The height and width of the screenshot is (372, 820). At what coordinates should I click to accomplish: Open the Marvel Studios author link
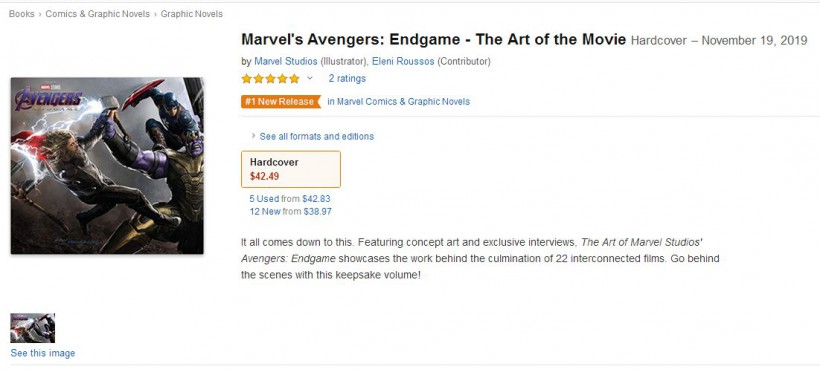pos(286,61)
